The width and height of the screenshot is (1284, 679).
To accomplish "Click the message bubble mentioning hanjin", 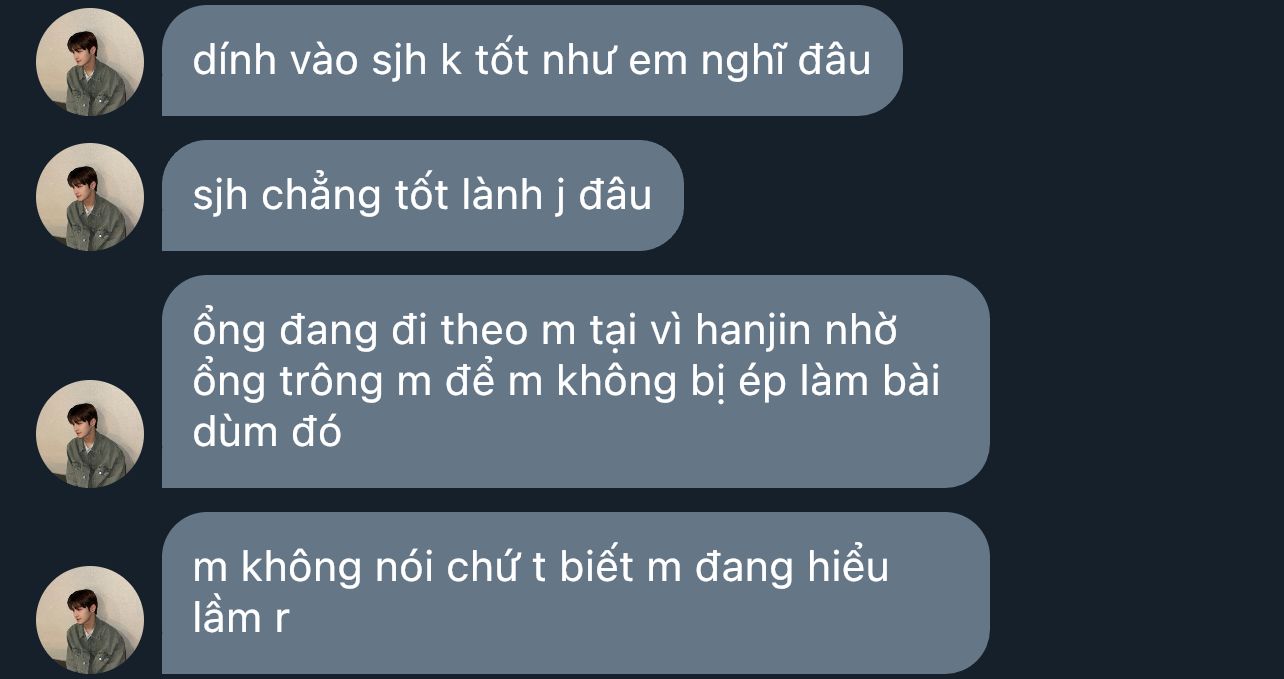I will click(x=576, y=381).
